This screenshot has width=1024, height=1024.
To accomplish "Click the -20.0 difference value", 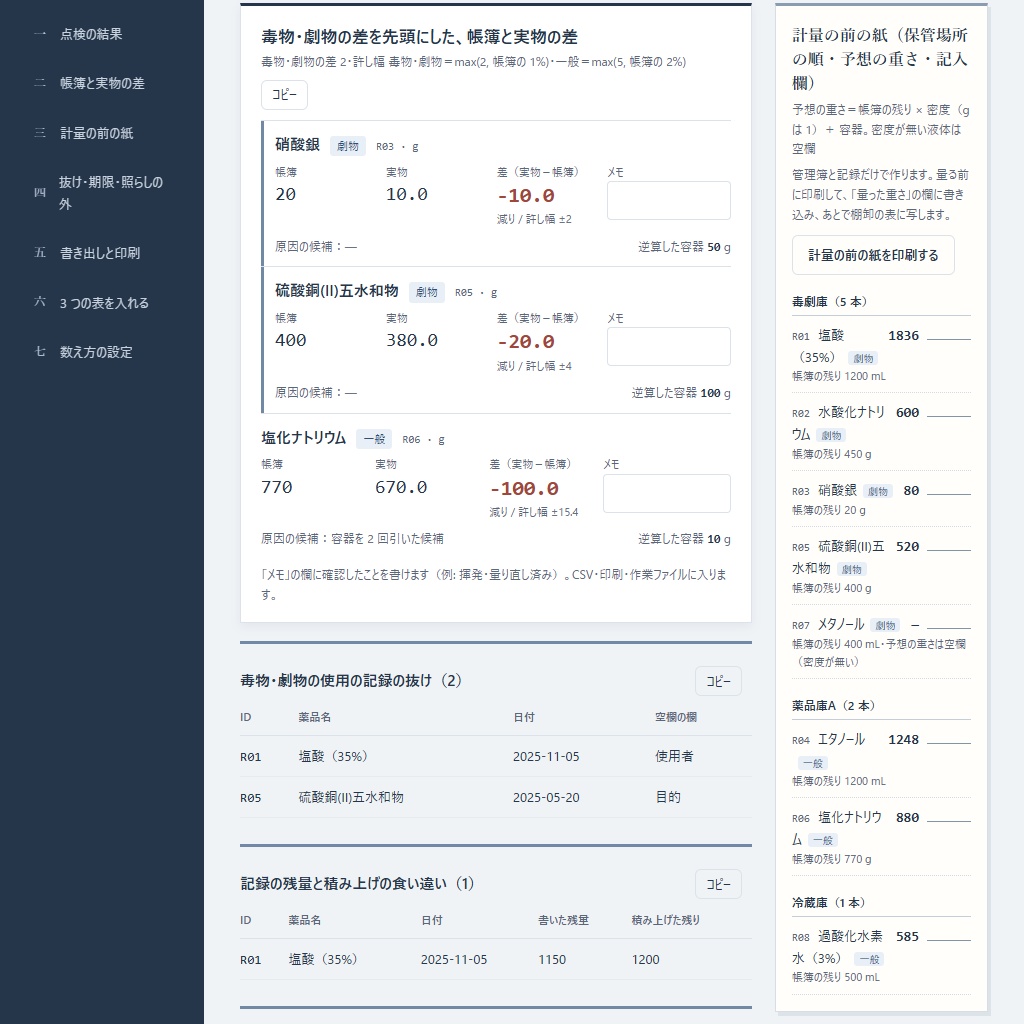I will 526,342.
